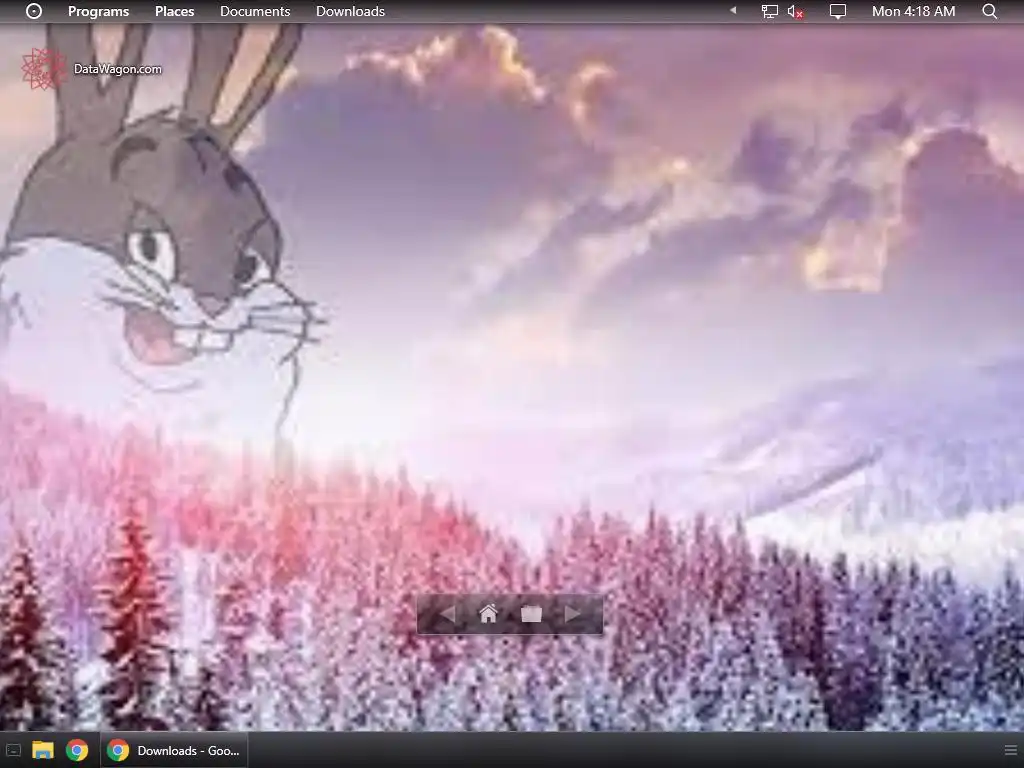Image resolution: width=1024 pixels, height=768 pixels.
Task: Open the Downloads menu
Action: click(x=350, y=11)
